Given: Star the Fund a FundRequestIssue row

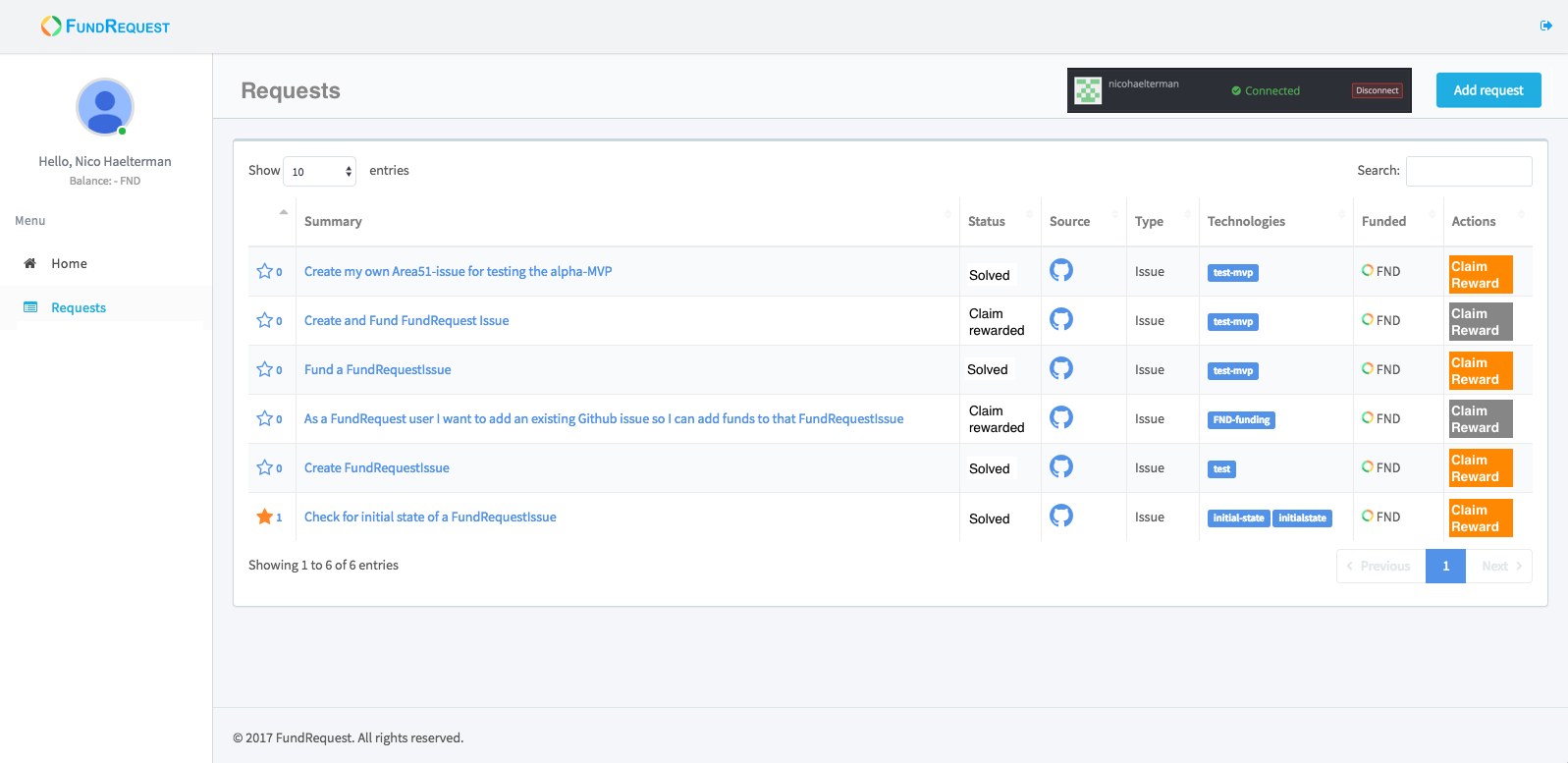Looking at the screenshot, I should point(264,369).
